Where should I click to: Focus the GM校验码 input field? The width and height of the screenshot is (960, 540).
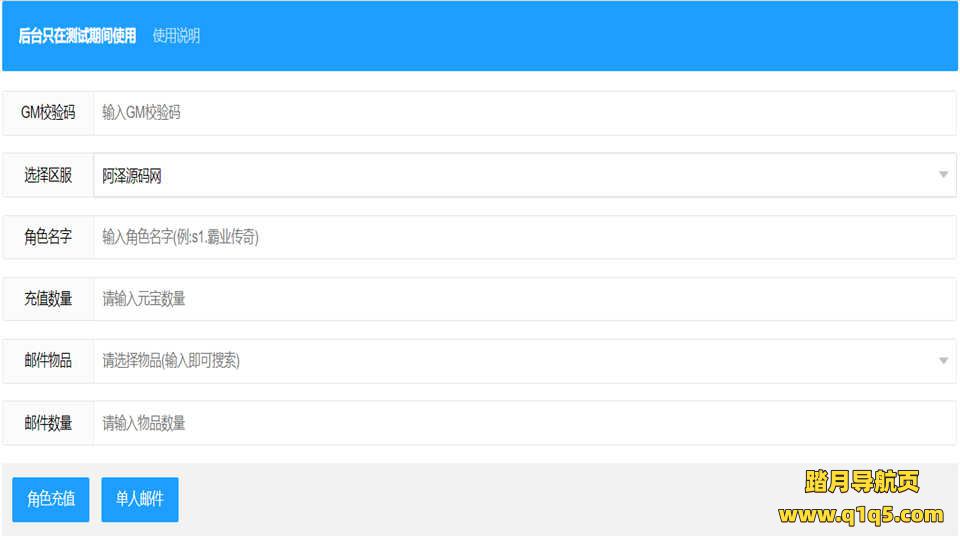coord(524,113)
